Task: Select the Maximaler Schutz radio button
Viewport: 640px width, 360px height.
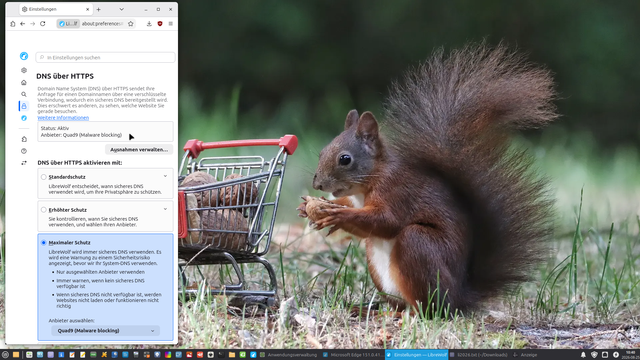Action: (x=43, y=242)
